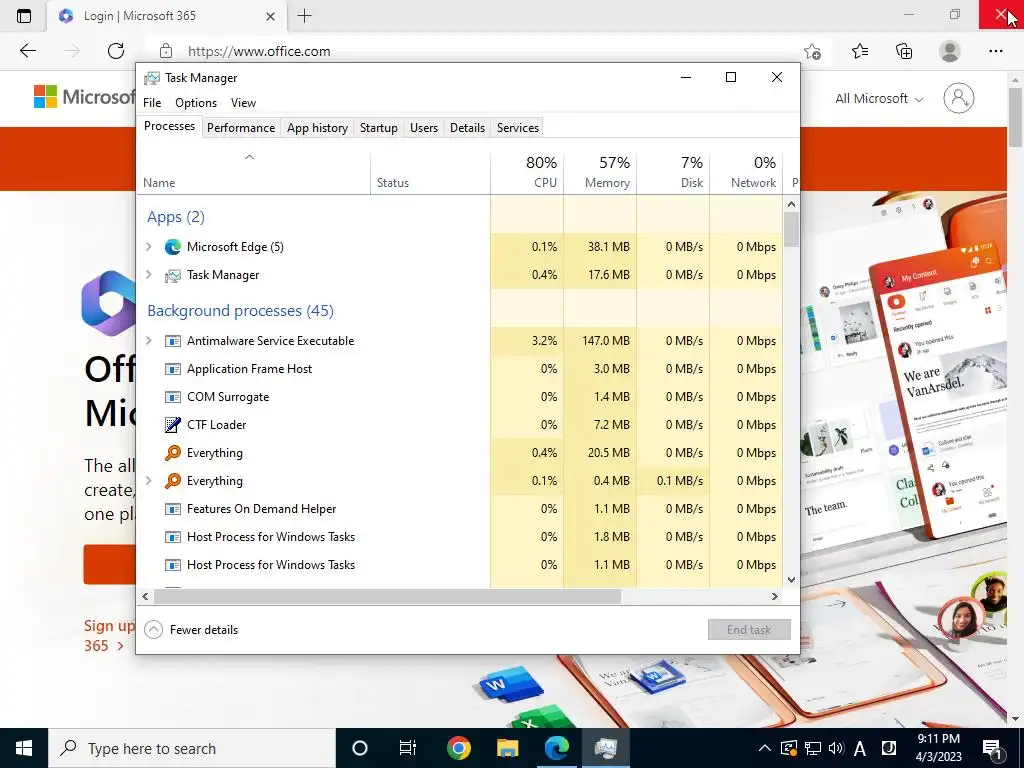Click the Microsoft Edge process icon

[x=172, y=247]
